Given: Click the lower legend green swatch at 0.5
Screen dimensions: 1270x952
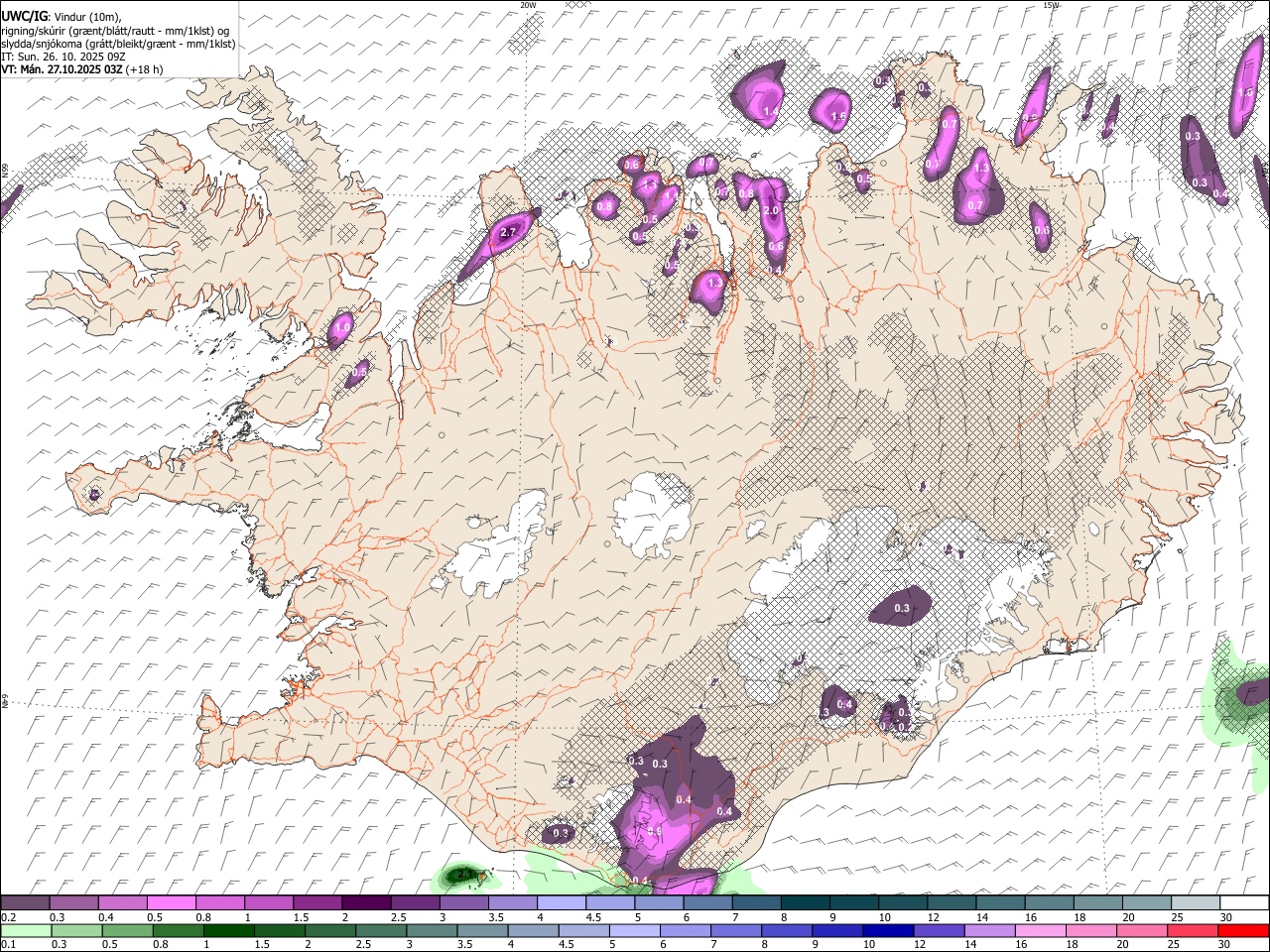Looking at the screenshot, I should (x=128, y=930).
